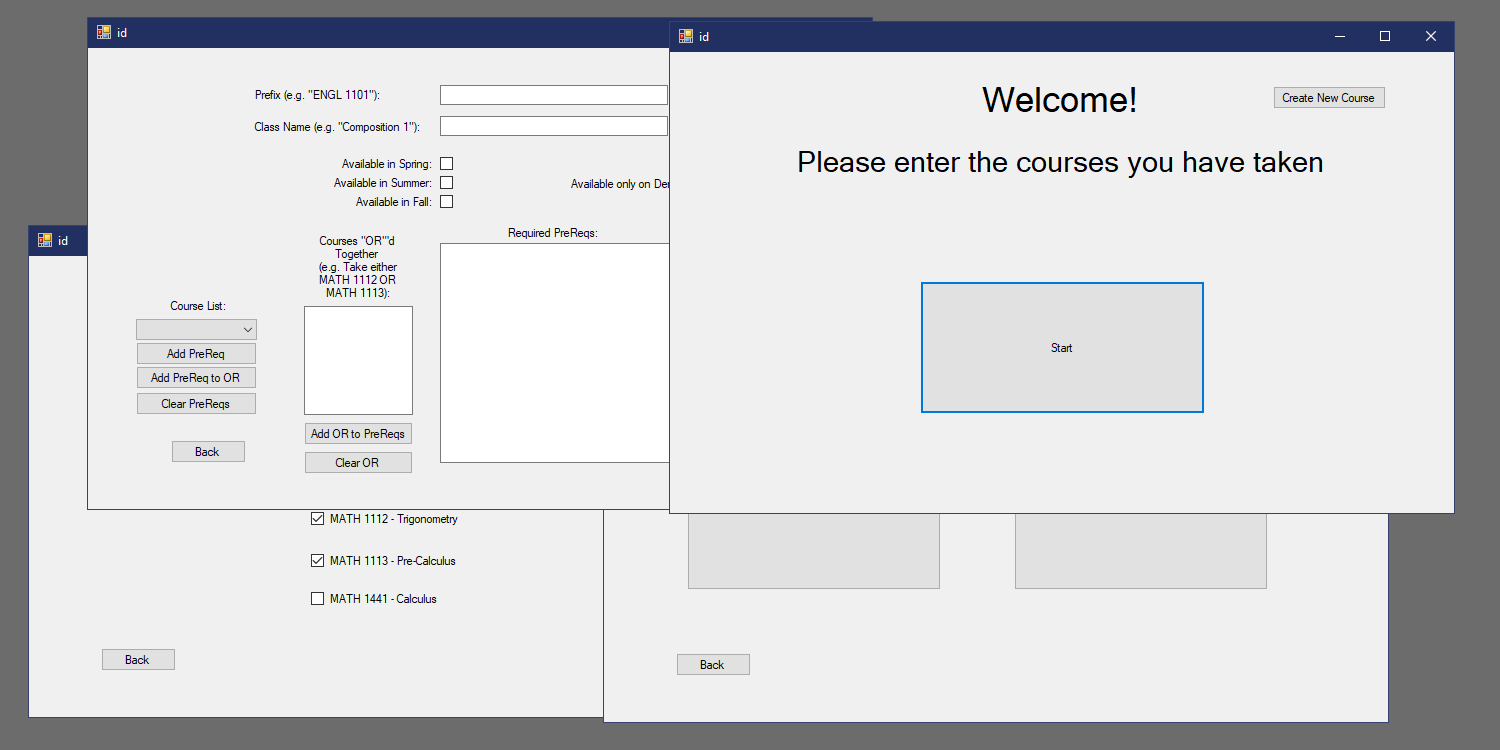Click the Clear PreReqs button
Viewport: 1500px width, 750px height.
196,404
